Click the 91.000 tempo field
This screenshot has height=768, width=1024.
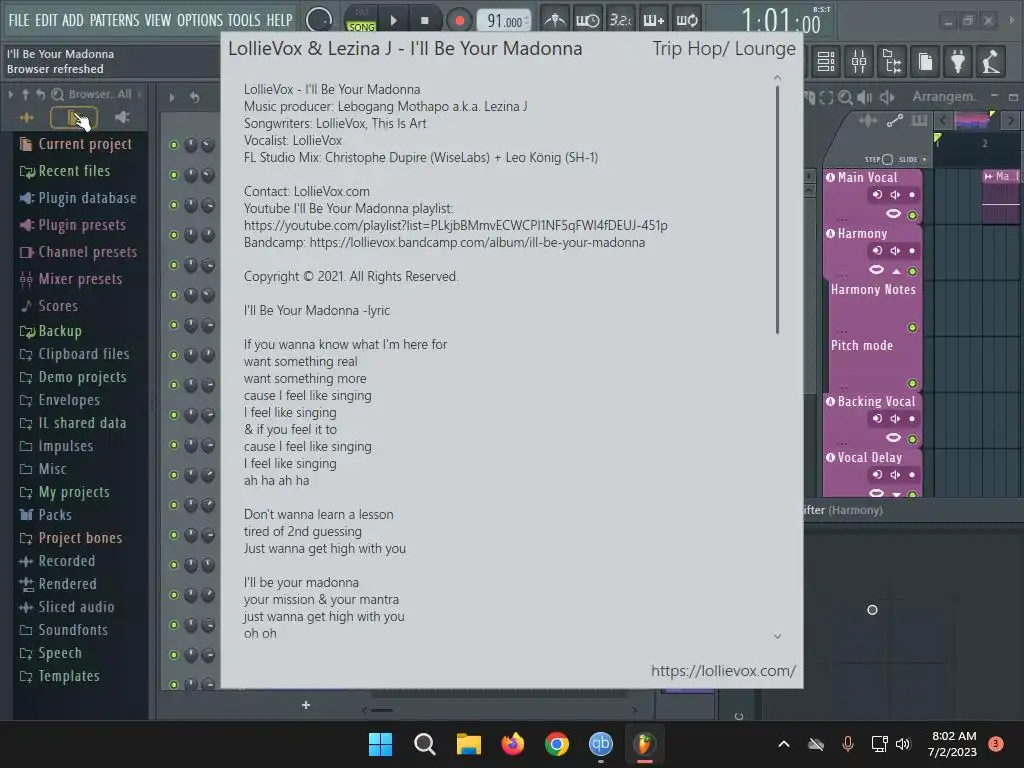tap(504, 21)
